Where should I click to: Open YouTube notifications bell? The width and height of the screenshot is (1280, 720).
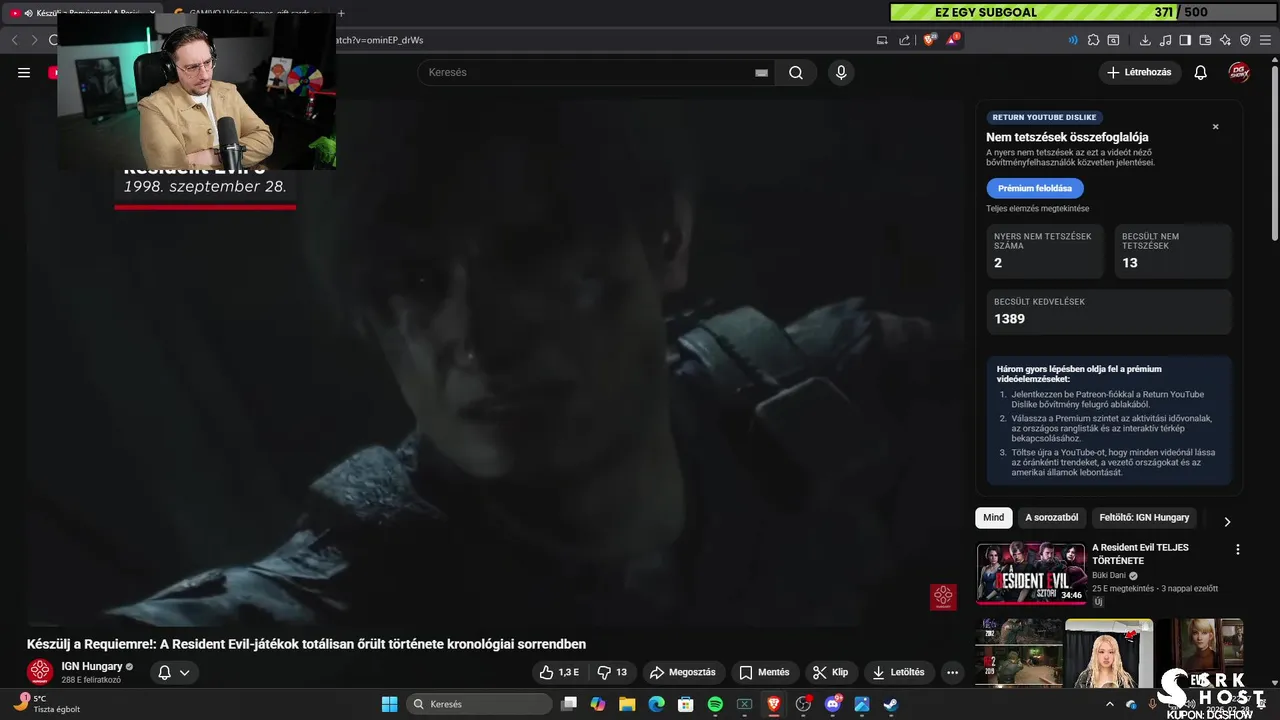click(x=1201, y=72)
